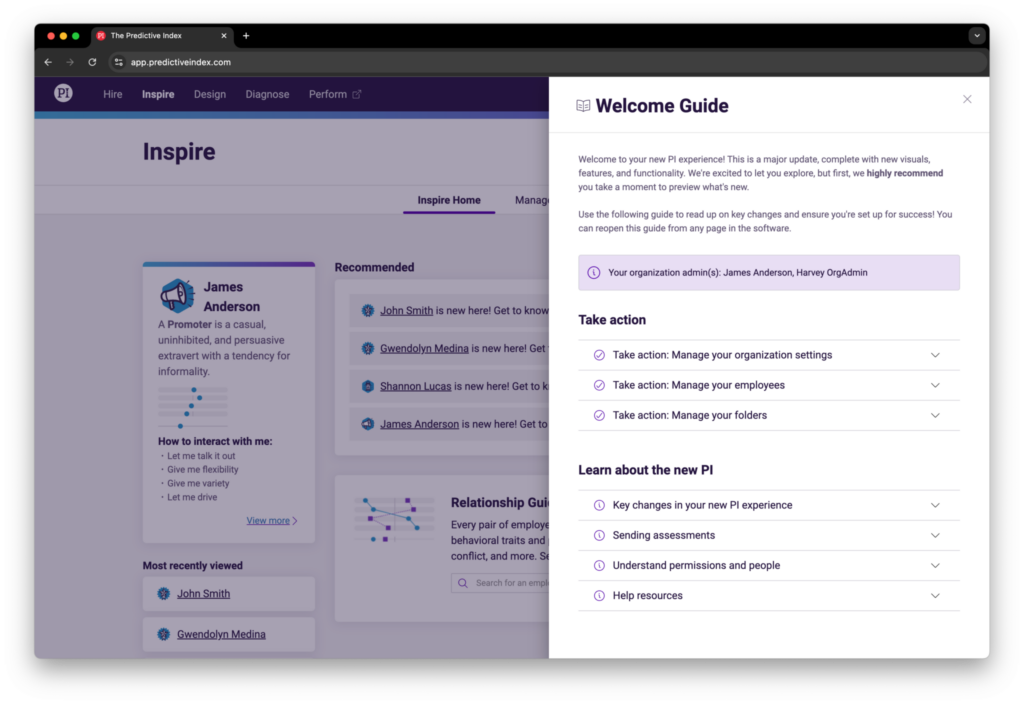
Task: Open the Diagnose menu item
Action: (267, 95)
